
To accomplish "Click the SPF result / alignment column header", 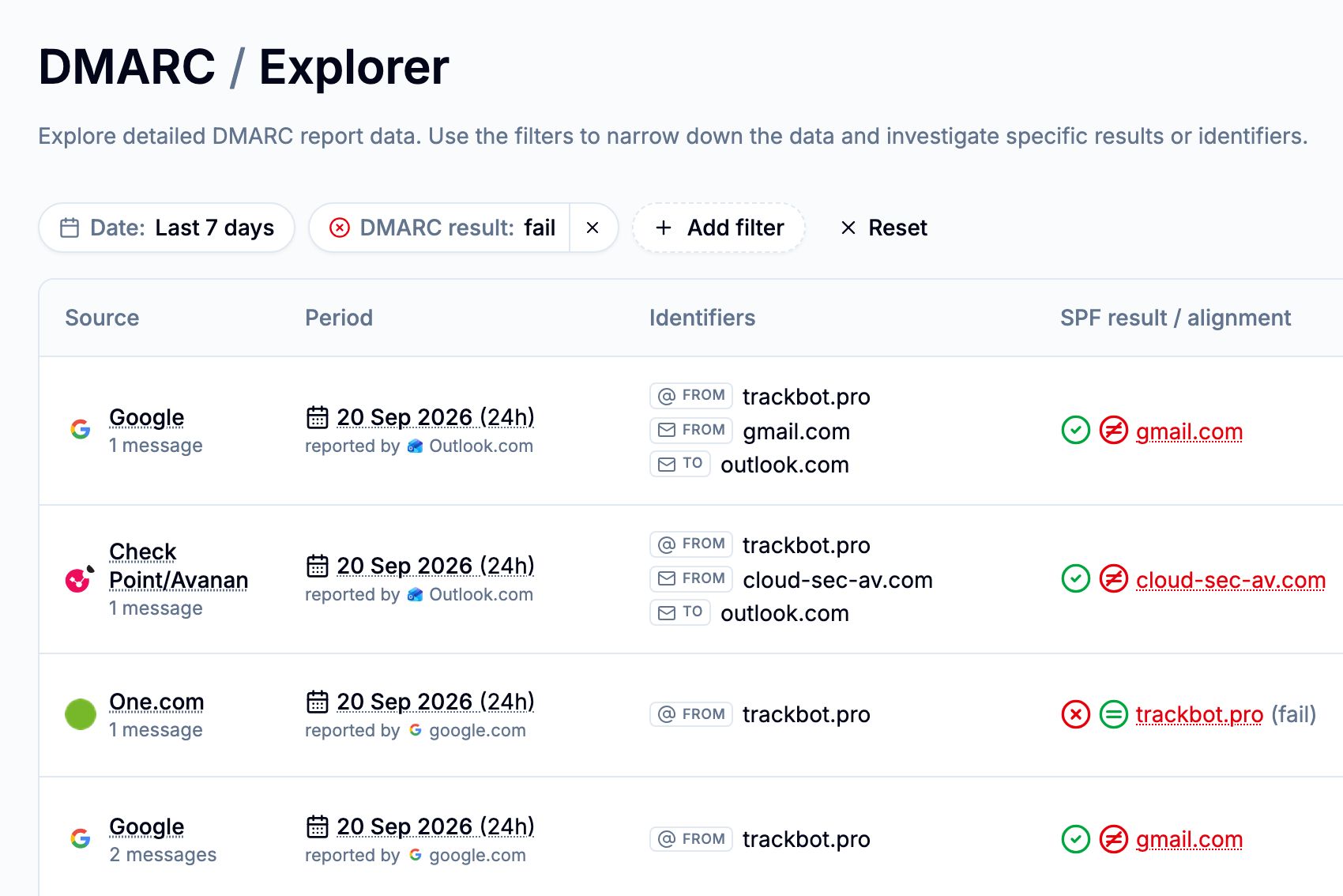I will [1176, 318].
